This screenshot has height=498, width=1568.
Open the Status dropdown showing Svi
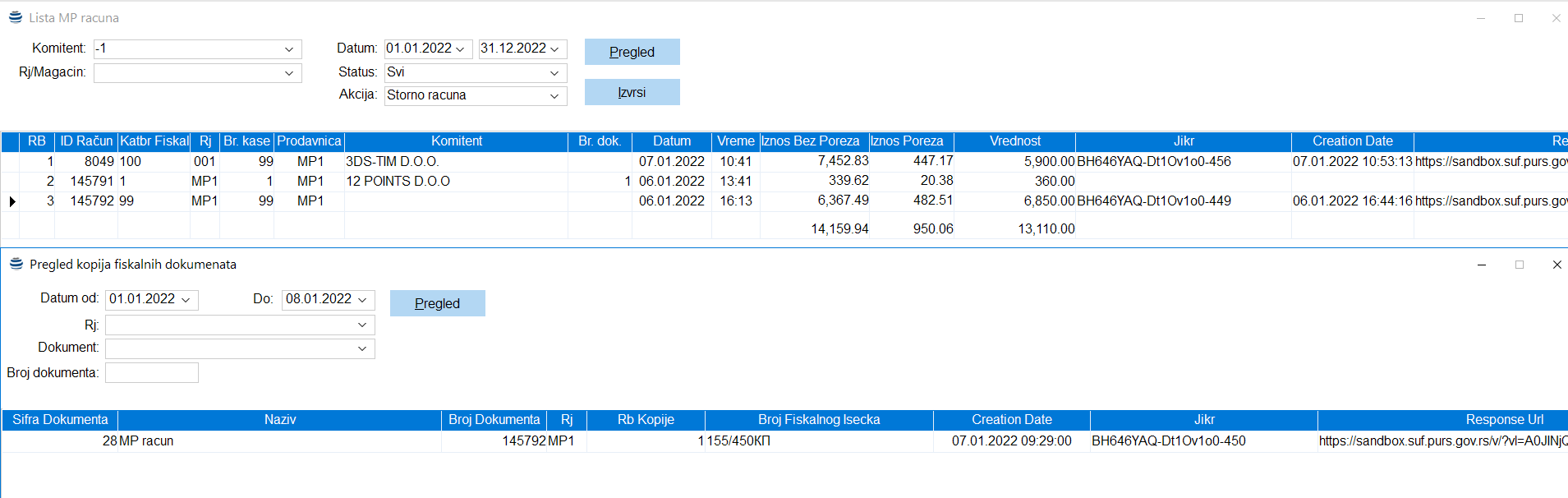[554, 73]
